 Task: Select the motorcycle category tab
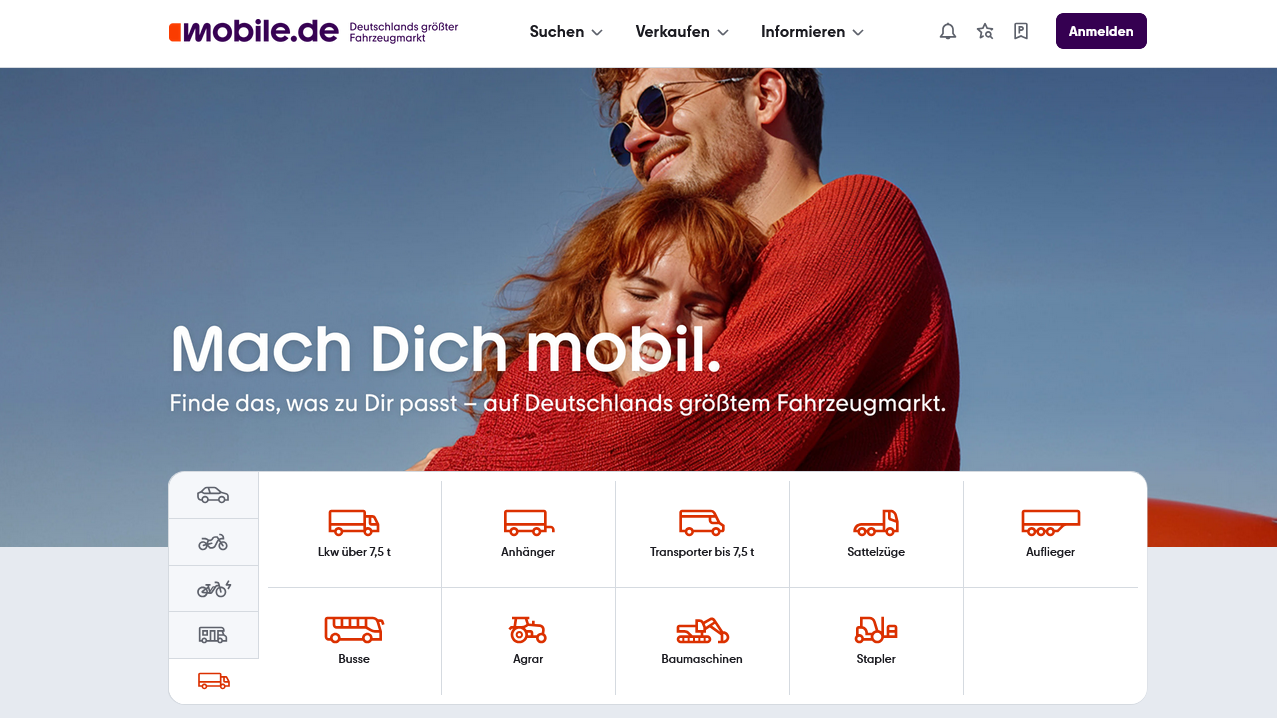coord(213,542)
